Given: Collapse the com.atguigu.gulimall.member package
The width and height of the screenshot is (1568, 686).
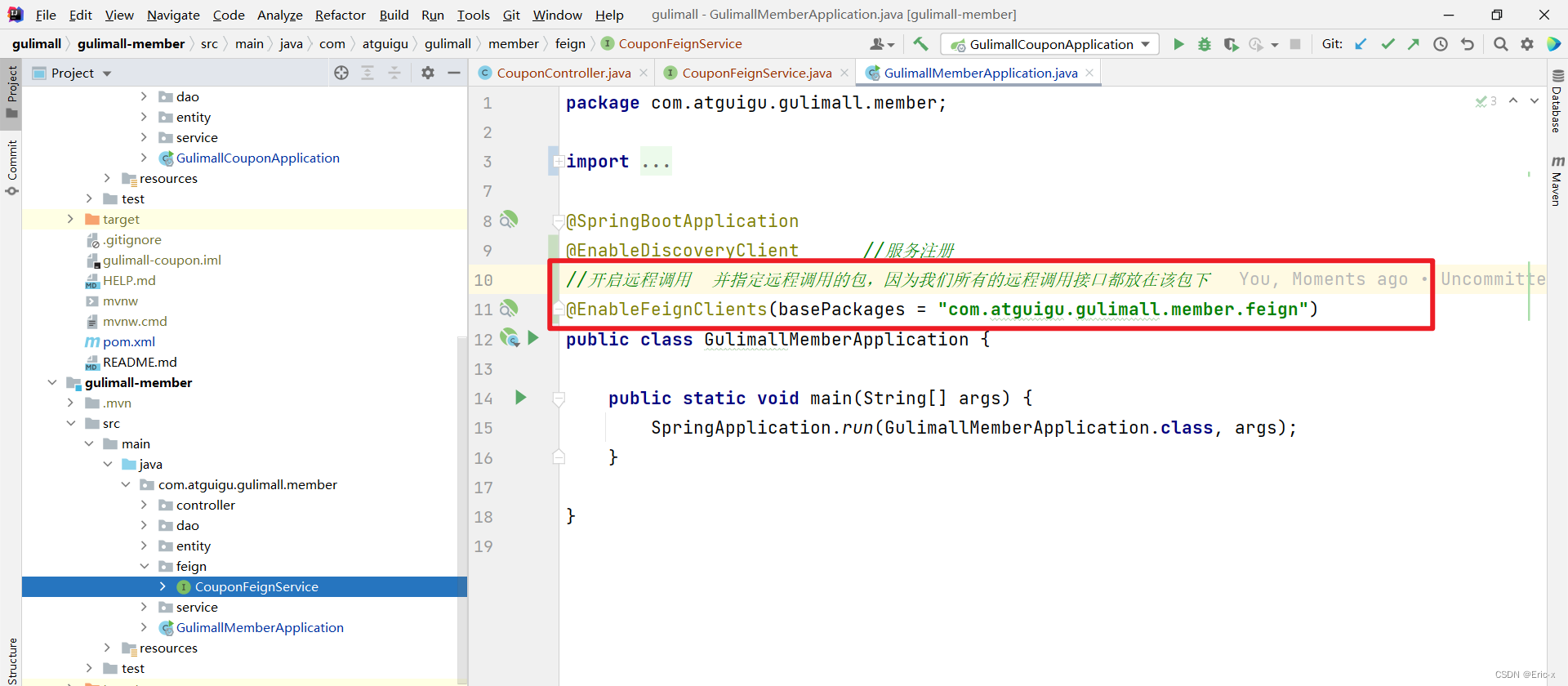Looking at the screenshot, I should 126,484.
